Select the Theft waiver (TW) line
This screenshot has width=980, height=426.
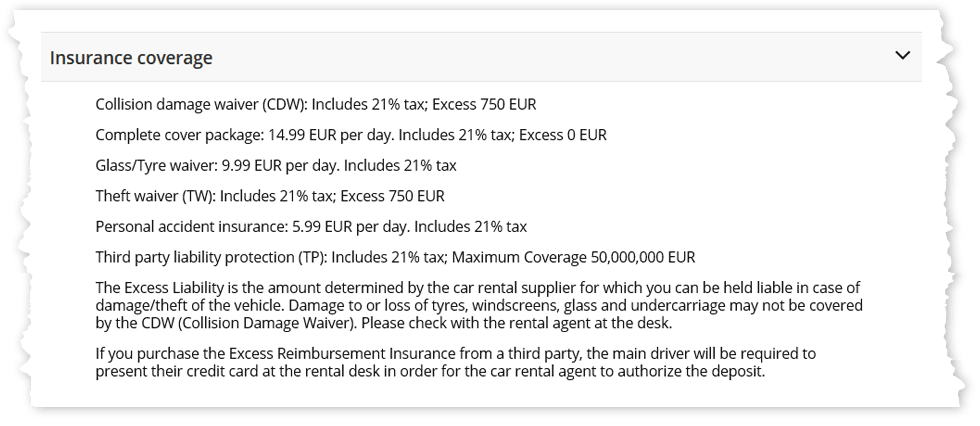pos(270,196)
